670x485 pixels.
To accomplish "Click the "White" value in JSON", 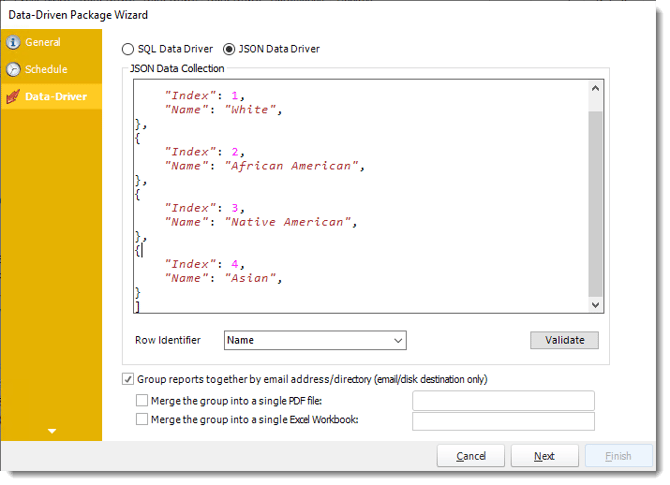I will click(250, 110).
